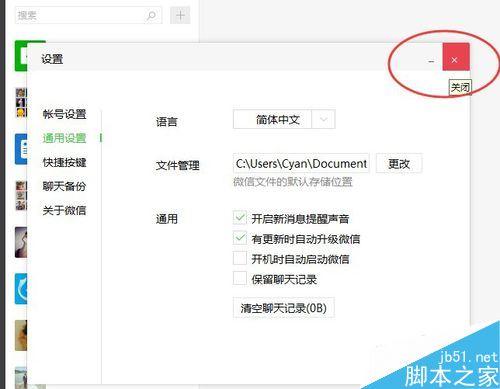
Task: Toggle 开启新消息提醒声音 checkbox
Action: click(x=240, y=218)
